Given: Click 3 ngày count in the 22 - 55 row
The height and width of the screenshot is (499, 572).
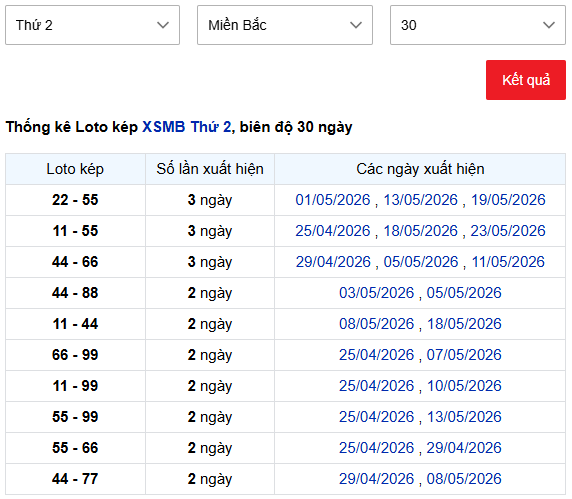Looking at the screenshot, I should [x=210, y=200].
